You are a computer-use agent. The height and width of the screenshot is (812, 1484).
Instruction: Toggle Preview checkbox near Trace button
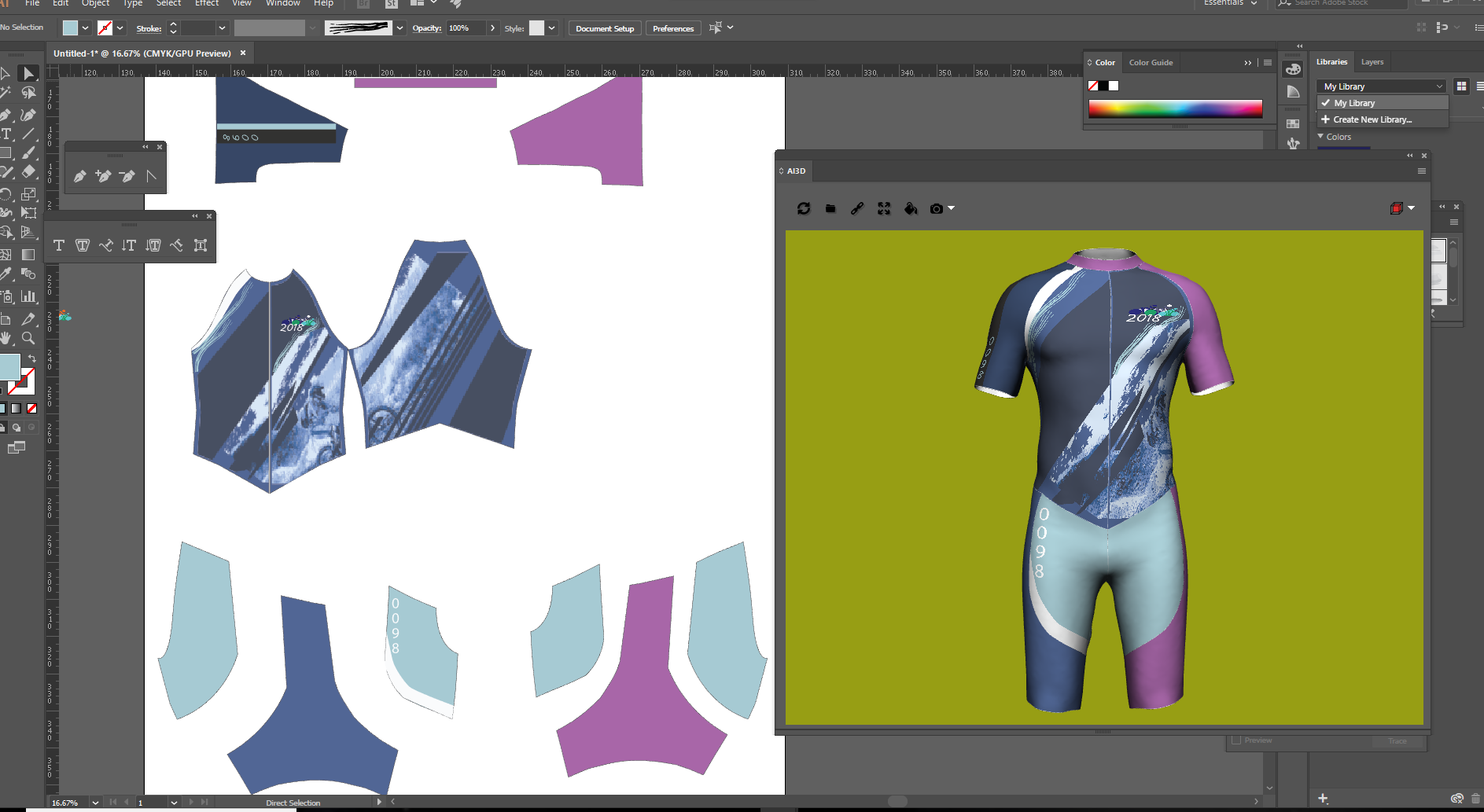coord(1236,740)
